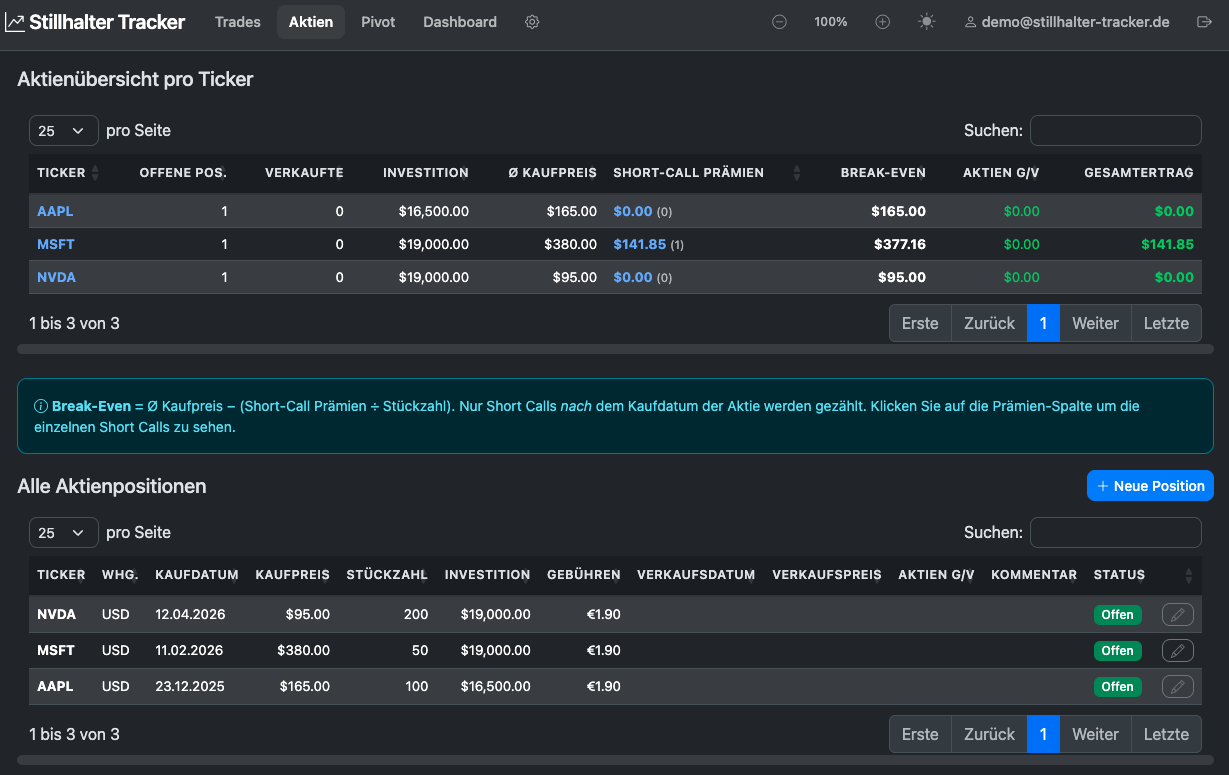The height and width of the screenshot is (775, 1229).
Task: Sort by Short-Call Prämien column
Action: 707,173
